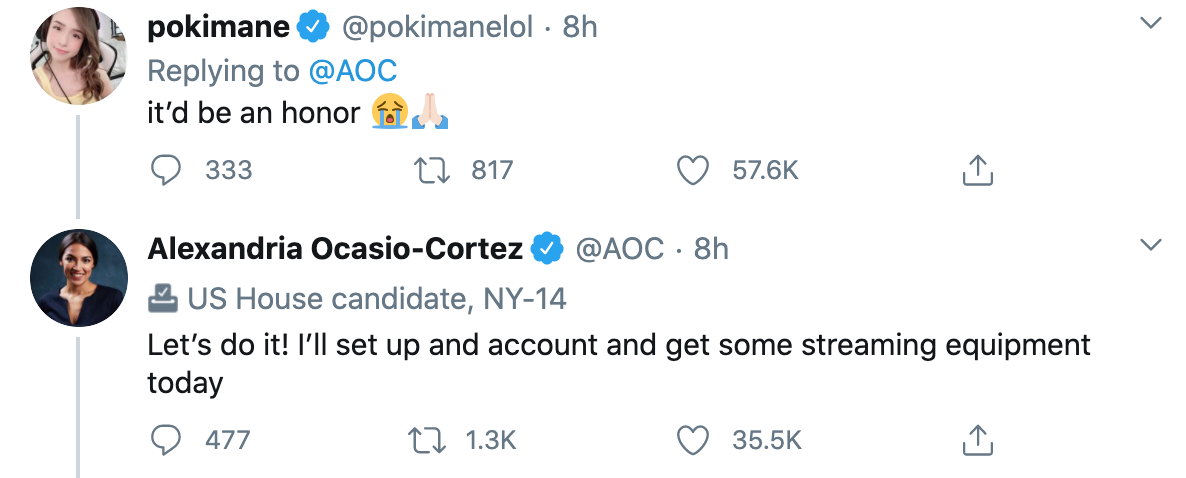Reply to pokimane's tweet
Screen dimensions: 1186x478
coord(165,171)
